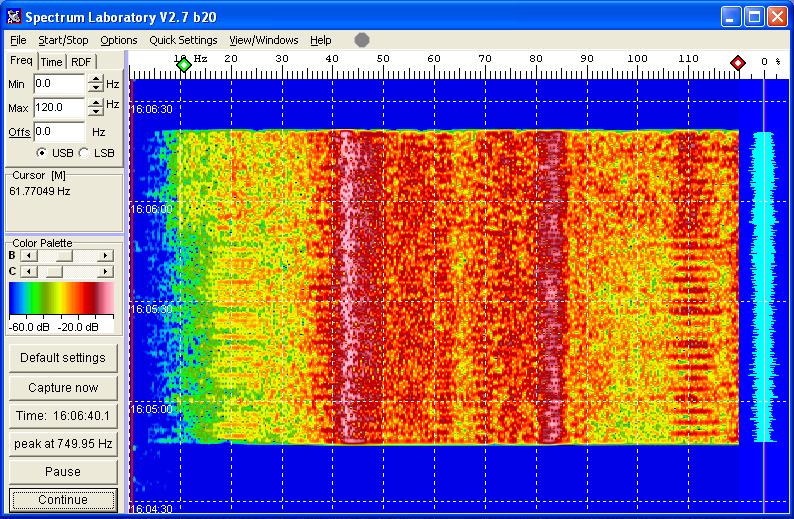The width and height of the screenshot is (794, 519).
Task: Select the LSB radio button
Action: [x=85, y=152]
